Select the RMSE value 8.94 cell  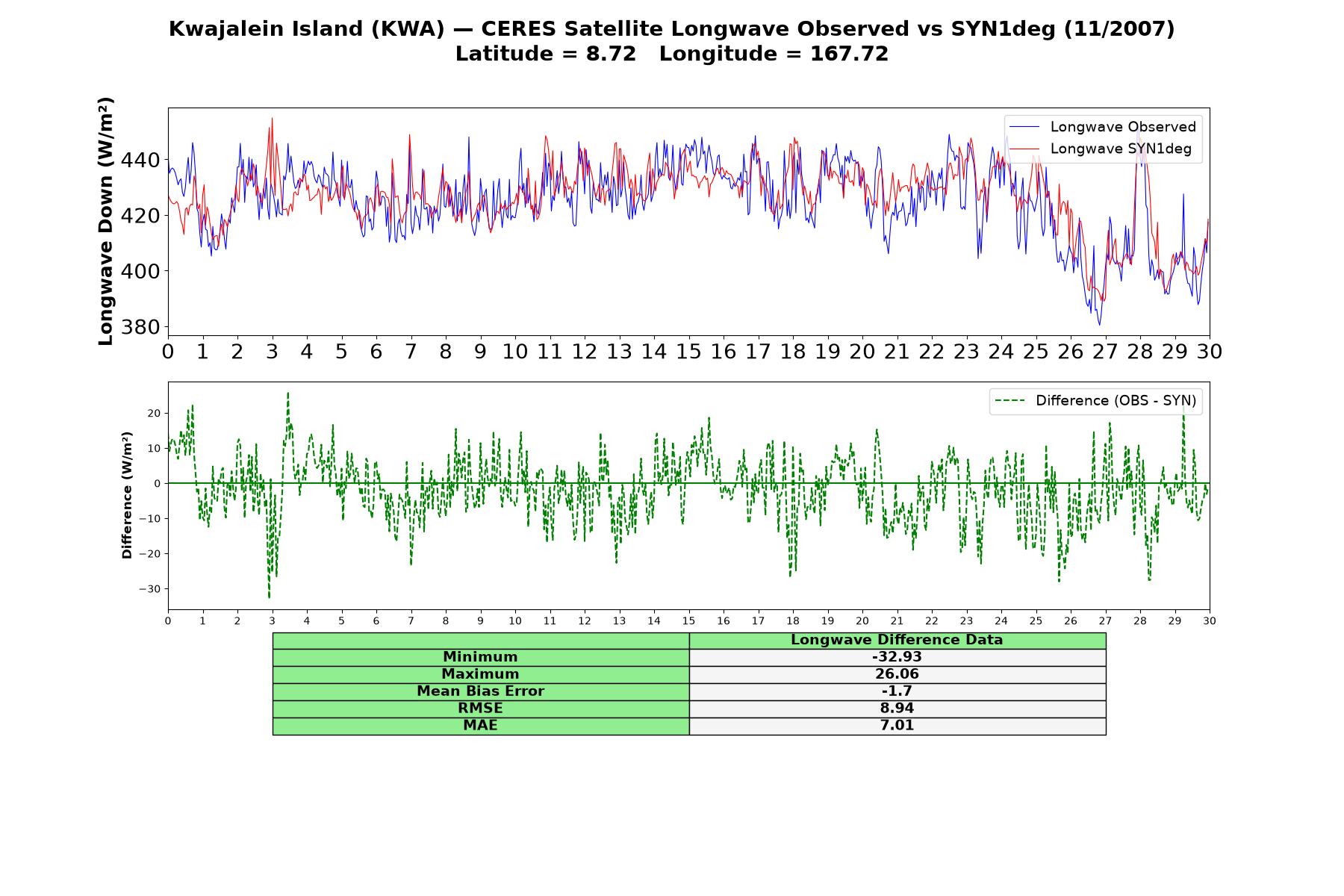[x=897, y=709]
